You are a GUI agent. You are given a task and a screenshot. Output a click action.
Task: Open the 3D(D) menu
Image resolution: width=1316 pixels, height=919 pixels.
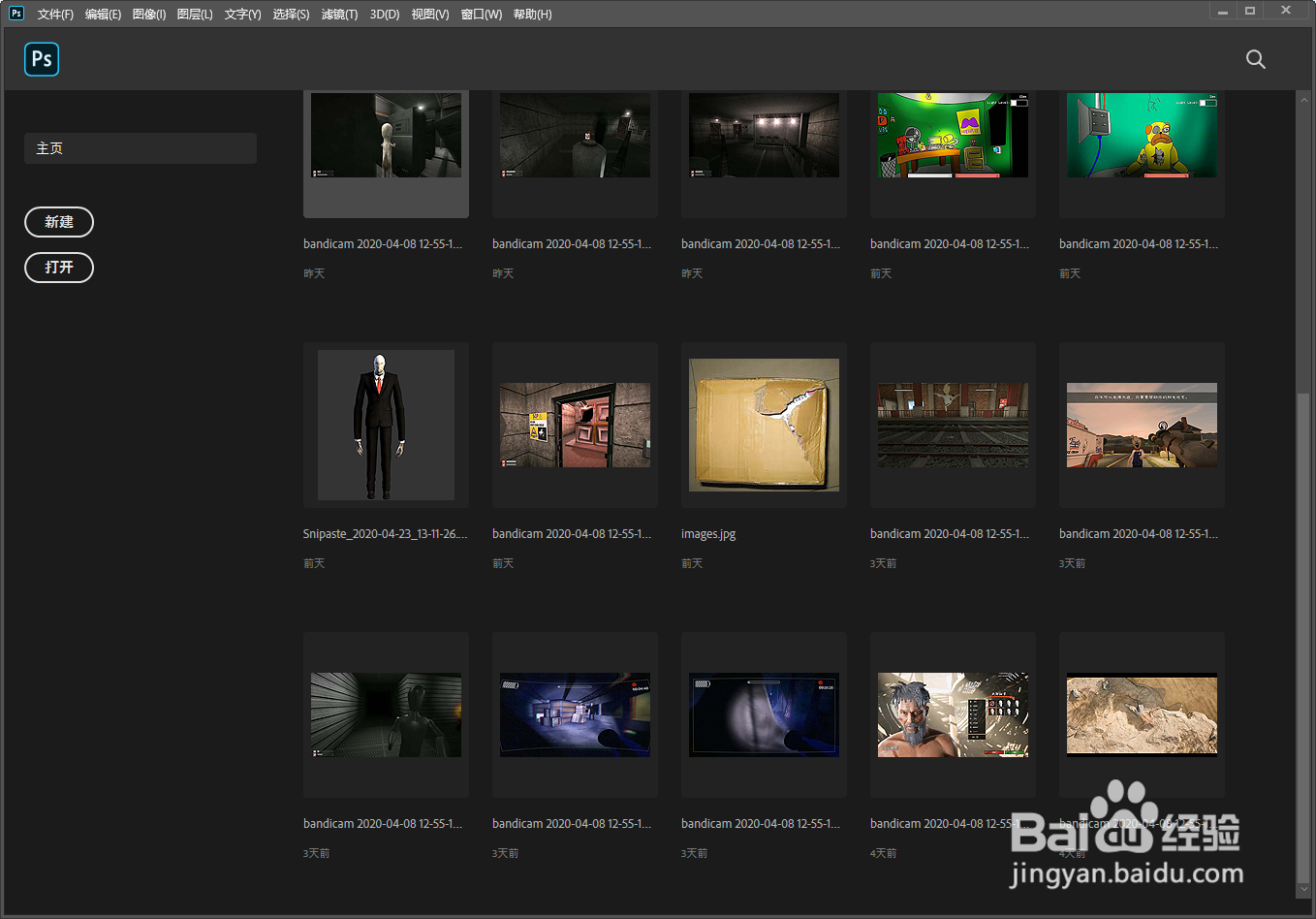[x=385, y=15]
